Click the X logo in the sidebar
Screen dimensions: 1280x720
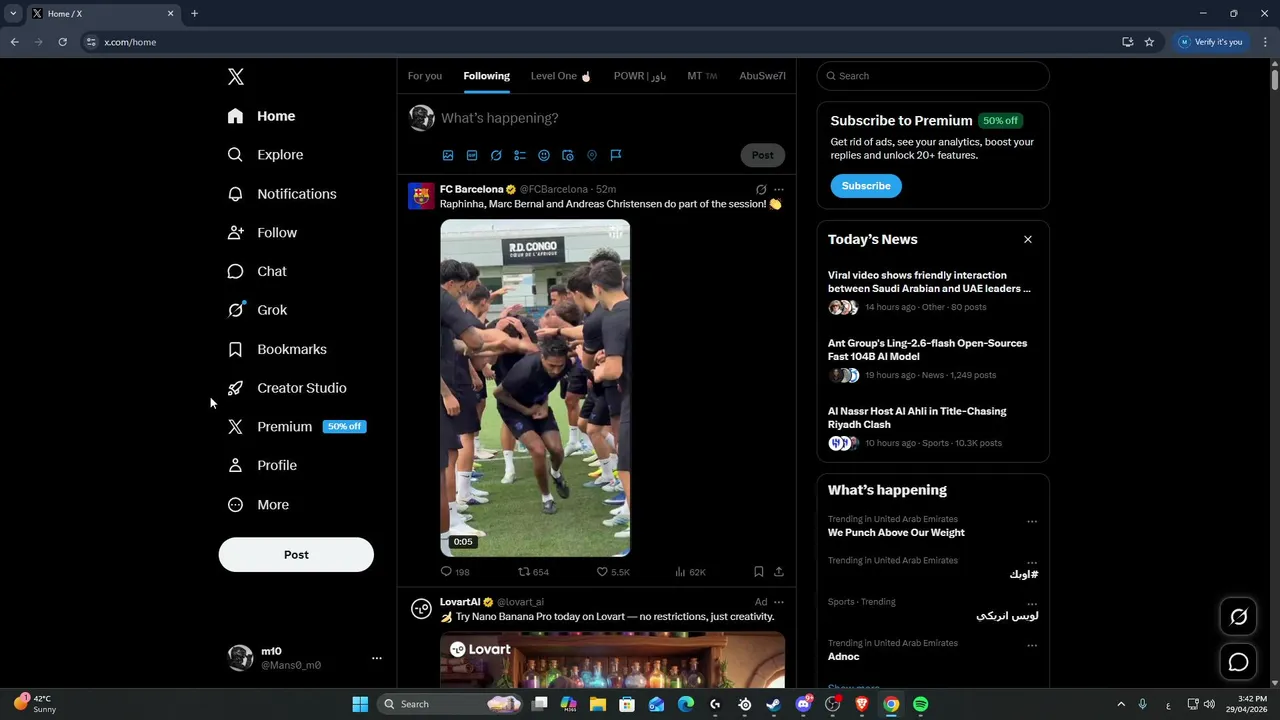click(x=235, y=77)
